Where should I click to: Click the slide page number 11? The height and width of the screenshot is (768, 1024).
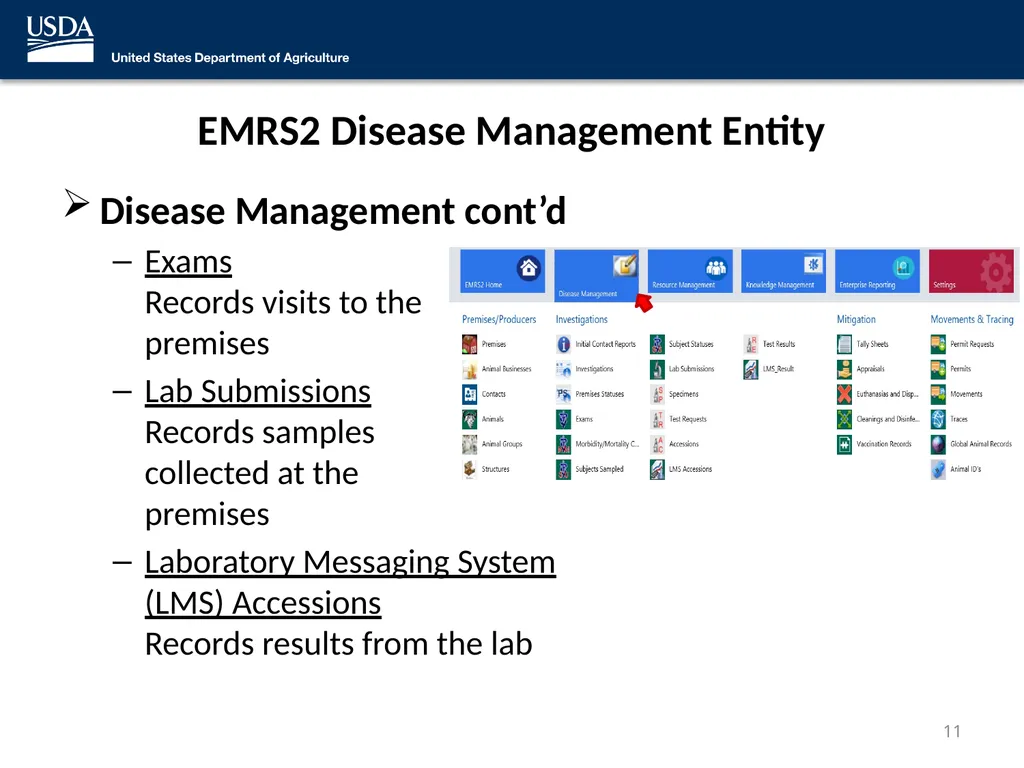click(952, 731)
